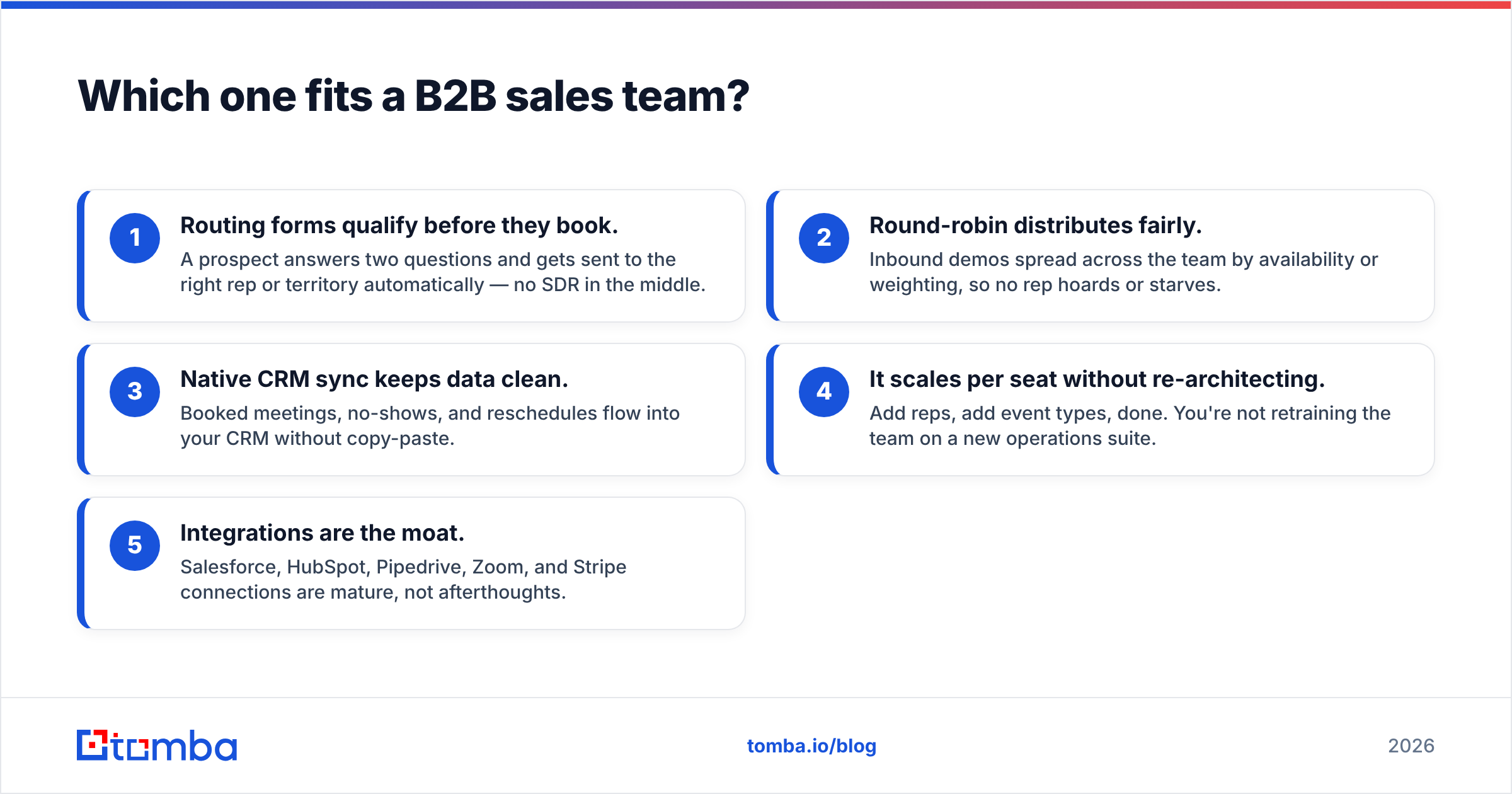Viewport: 1512px width, 794px height.
Task: Click the "Salesforce, HubSpot, Pipedrive" description
Action: point(403,580)
